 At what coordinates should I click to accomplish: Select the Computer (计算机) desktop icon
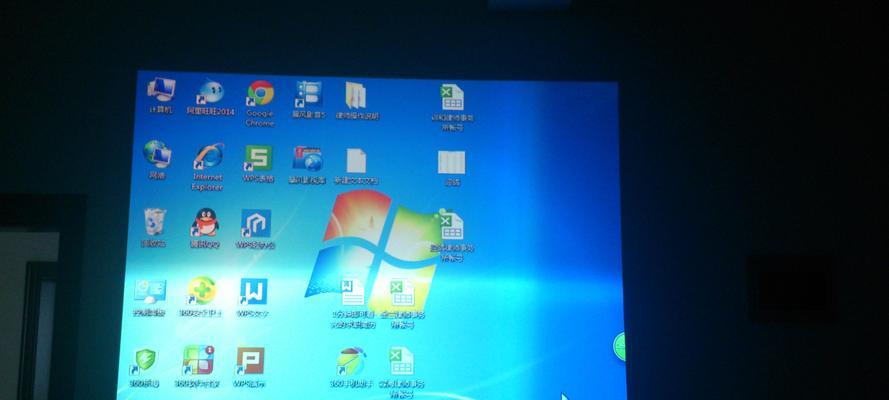[x=160, y=95]
